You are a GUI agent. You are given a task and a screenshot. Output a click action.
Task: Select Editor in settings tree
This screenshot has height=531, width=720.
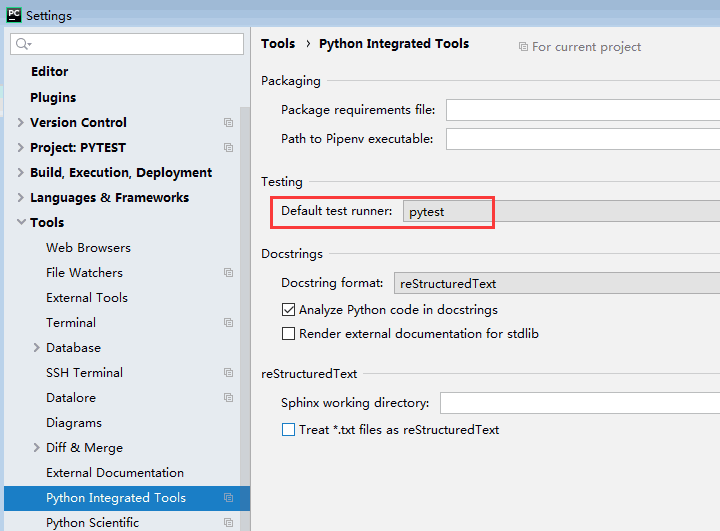click(x=50, y=72)
